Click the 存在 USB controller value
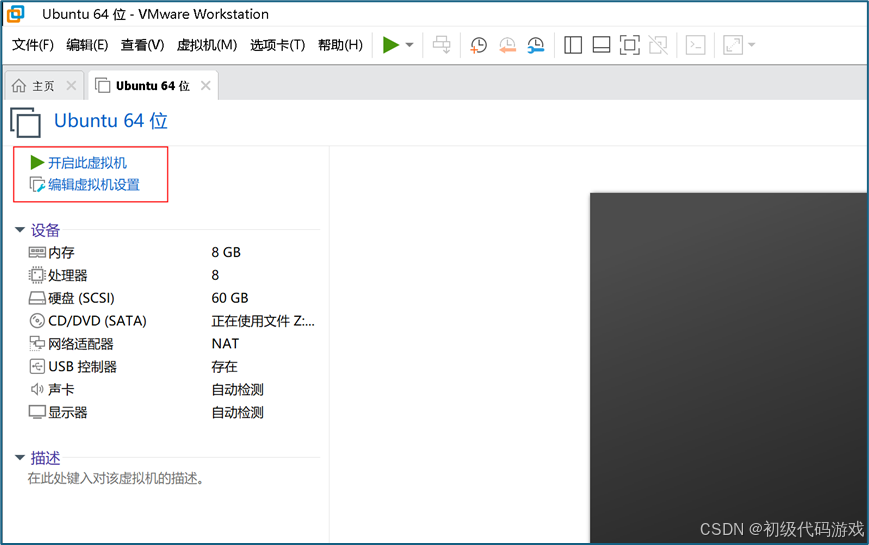869x545 pixels. point(224,366)
